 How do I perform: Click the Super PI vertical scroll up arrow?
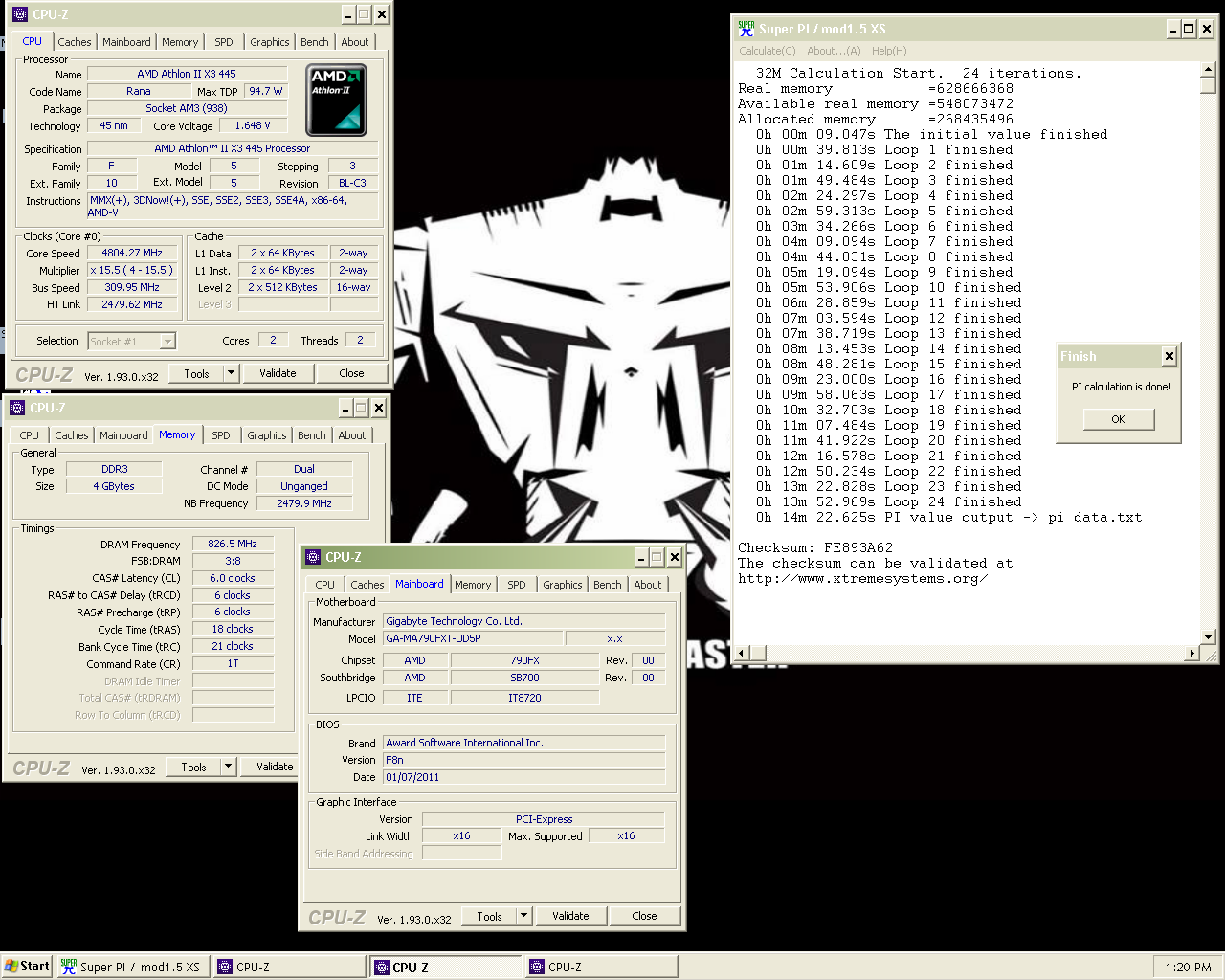(x=1209, y=69)
